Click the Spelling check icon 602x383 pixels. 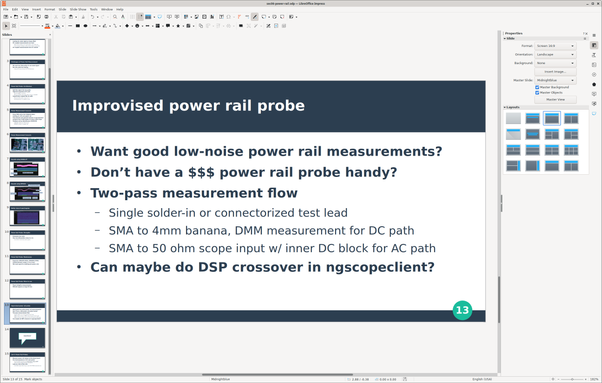click(123, 17)
